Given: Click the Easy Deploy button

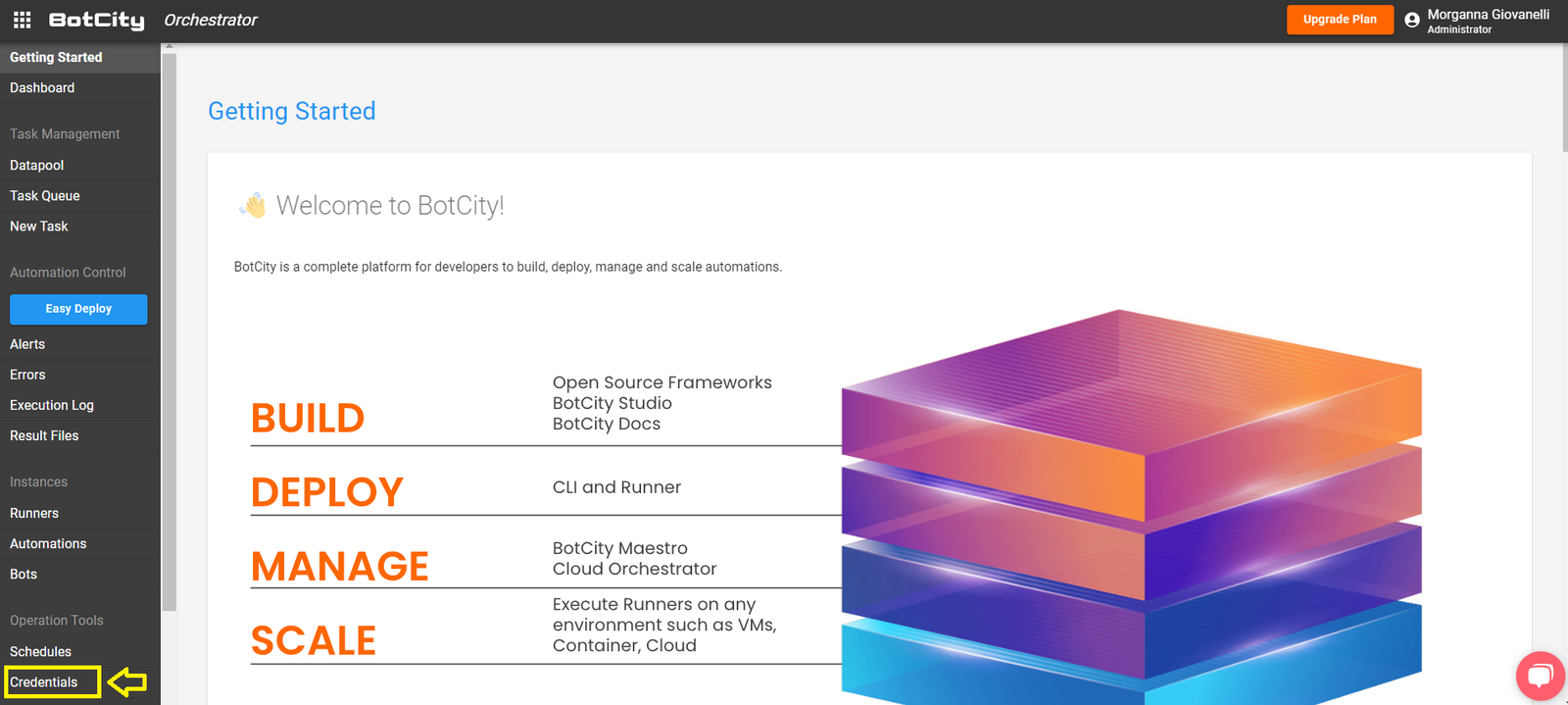Looking at the screenshot, I should click(78, 309).
